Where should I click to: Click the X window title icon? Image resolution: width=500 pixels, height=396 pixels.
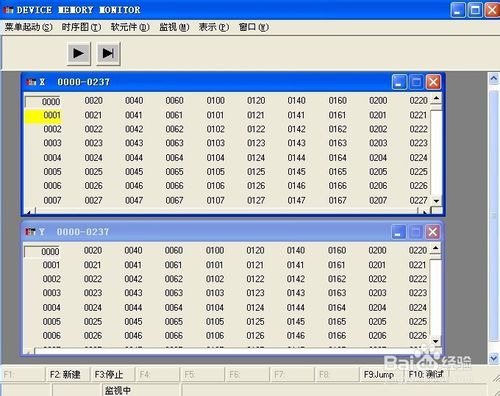[x=31, y=82]
